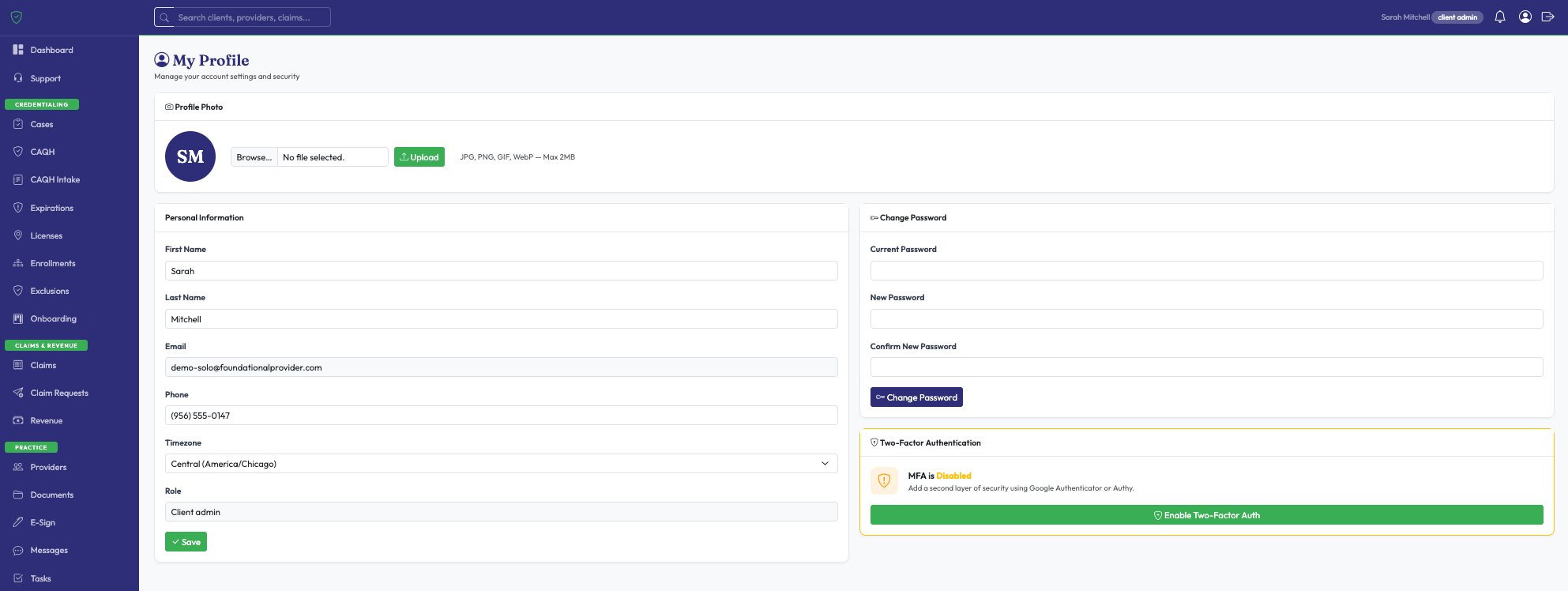Image resolution: width=1568 pixels, height=591 pixels.
Task: Click the Licenses pin icon in sidebar
Action: point(18,235)
